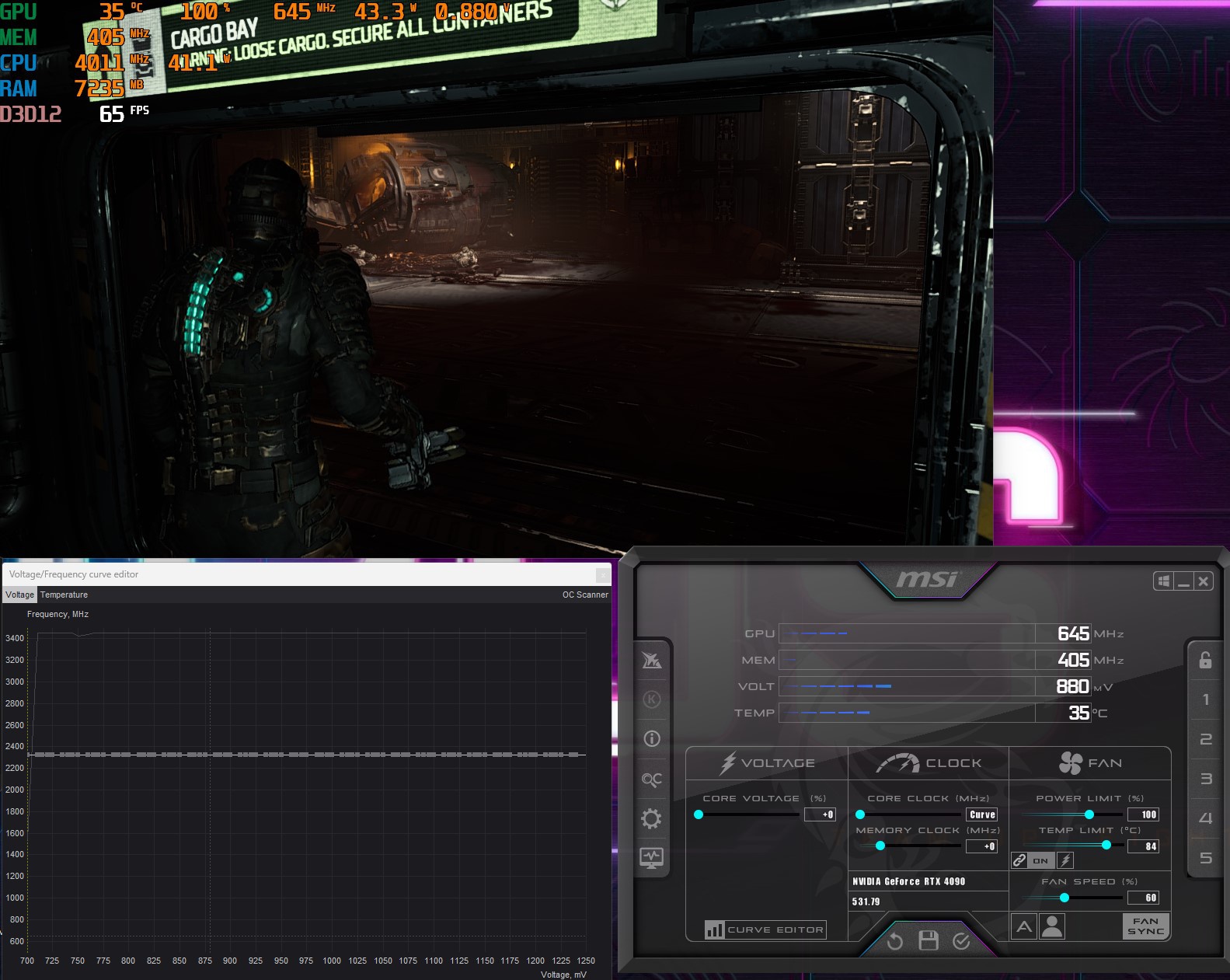Open the OC Scanner magnifier icon in sidebar
This screenshot has width=1230, height=980.
point(651,779)
